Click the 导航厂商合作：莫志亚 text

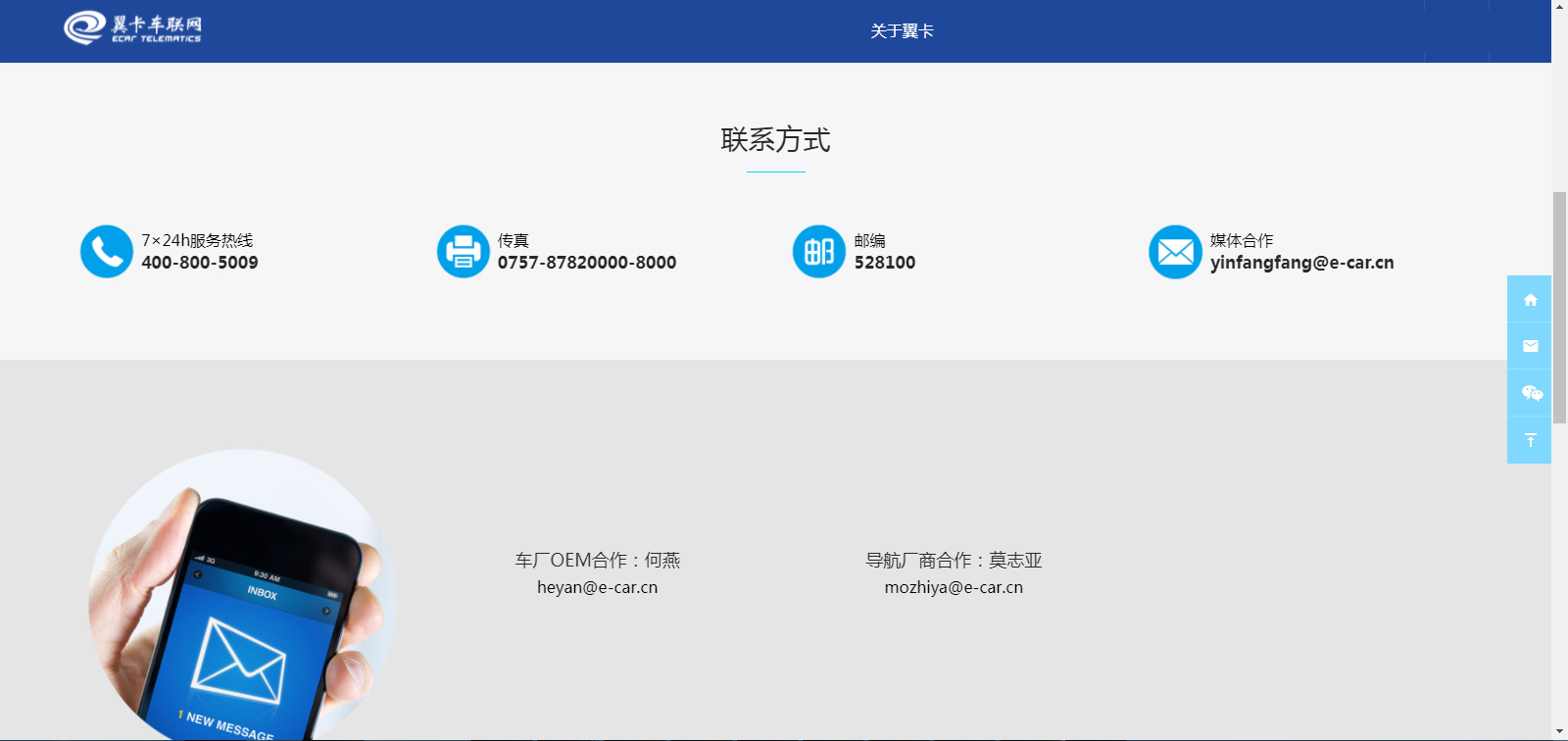pyautogui.click(x=954, y=560)
